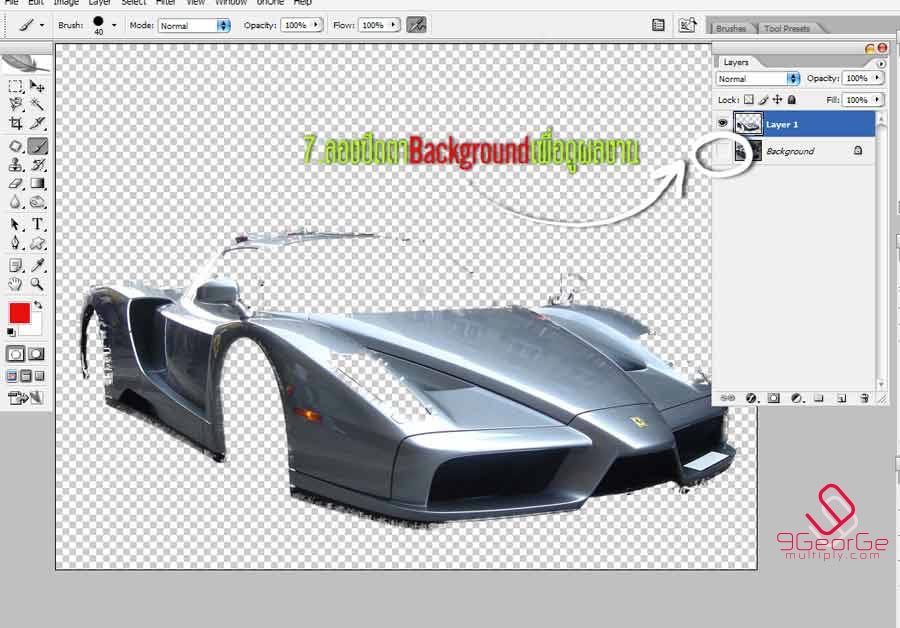Switch to full screen mode
This screenshot has height=628, width=900.
click(39, 376)
